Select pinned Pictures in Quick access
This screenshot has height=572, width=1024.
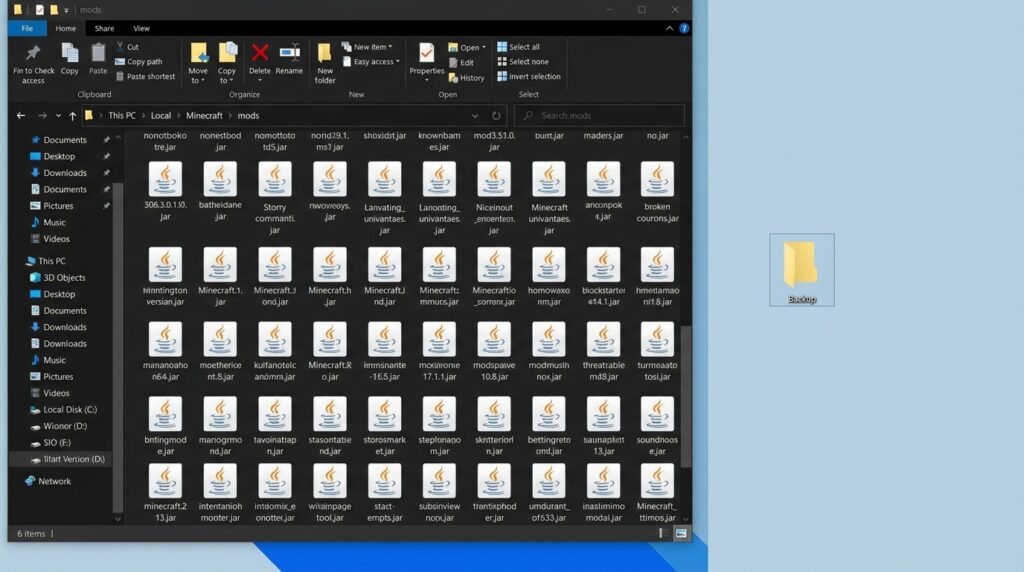tap(58, 206)
